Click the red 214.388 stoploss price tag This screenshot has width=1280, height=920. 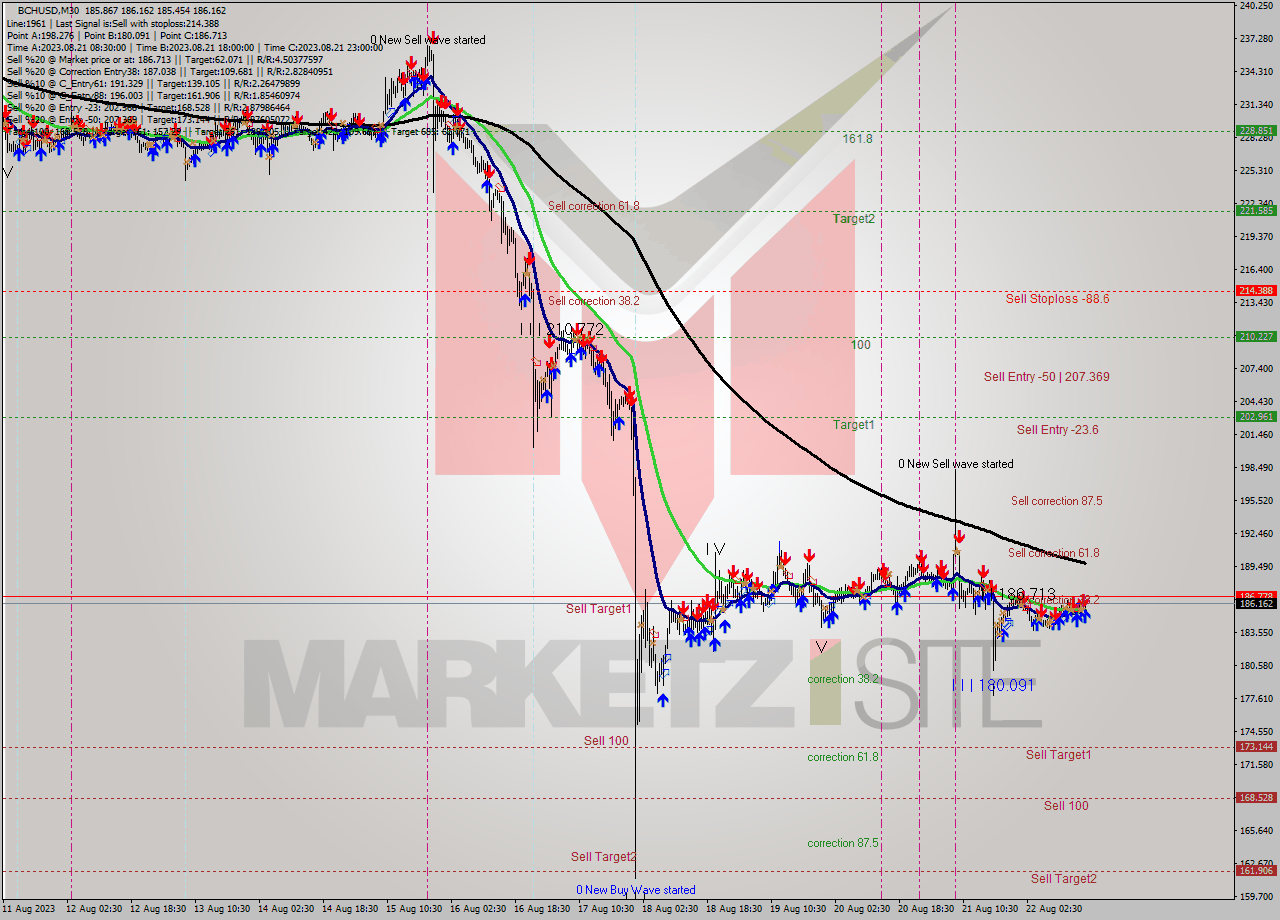click(1256, 291)
